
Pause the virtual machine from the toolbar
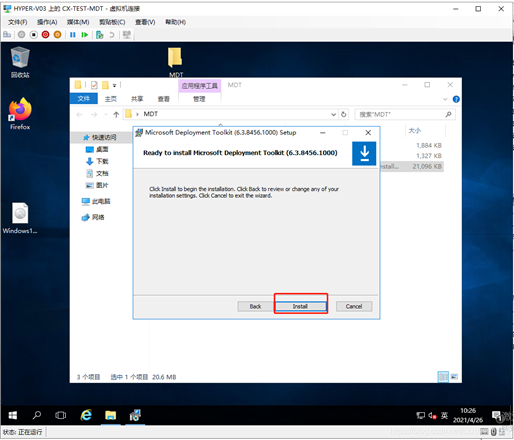pyautogui.click(x=73, y=34)
